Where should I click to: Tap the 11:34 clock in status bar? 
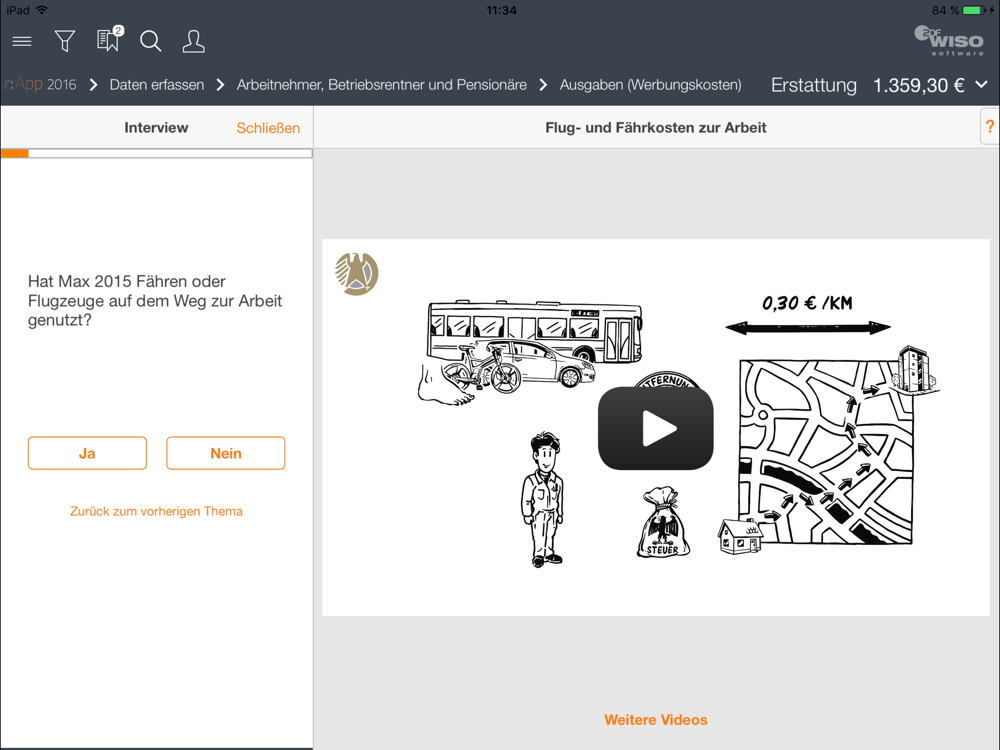(x=501, y=10)
